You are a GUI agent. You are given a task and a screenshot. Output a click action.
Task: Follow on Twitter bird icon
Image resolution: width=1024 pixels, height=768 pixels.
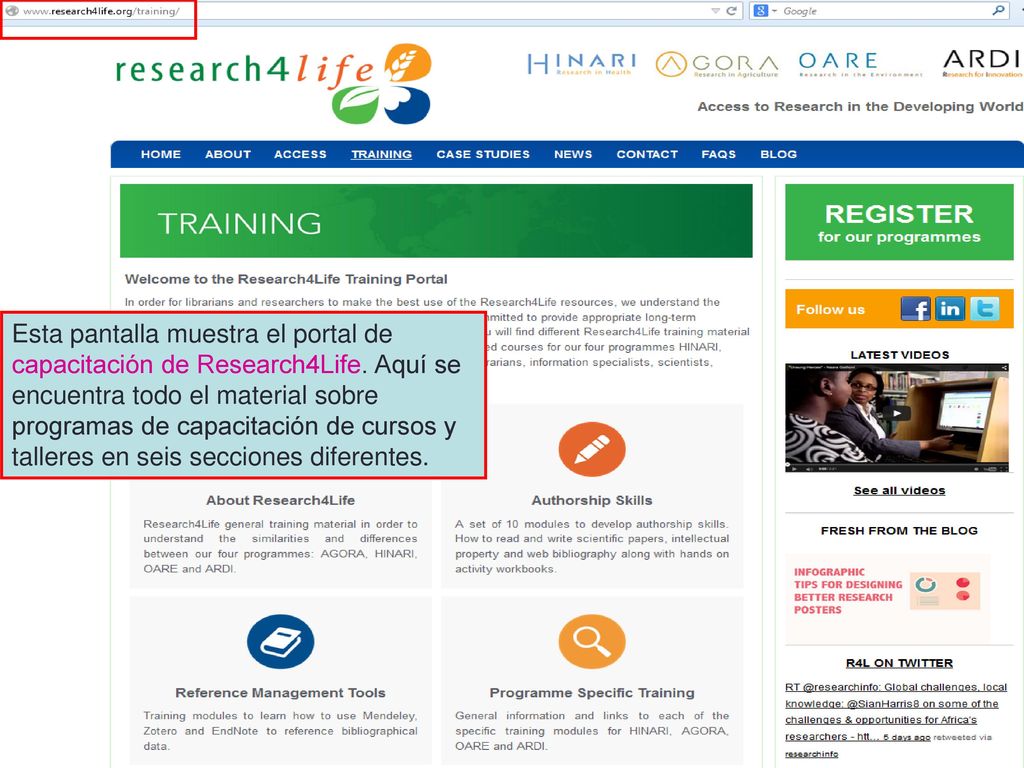tap(984, 308)
